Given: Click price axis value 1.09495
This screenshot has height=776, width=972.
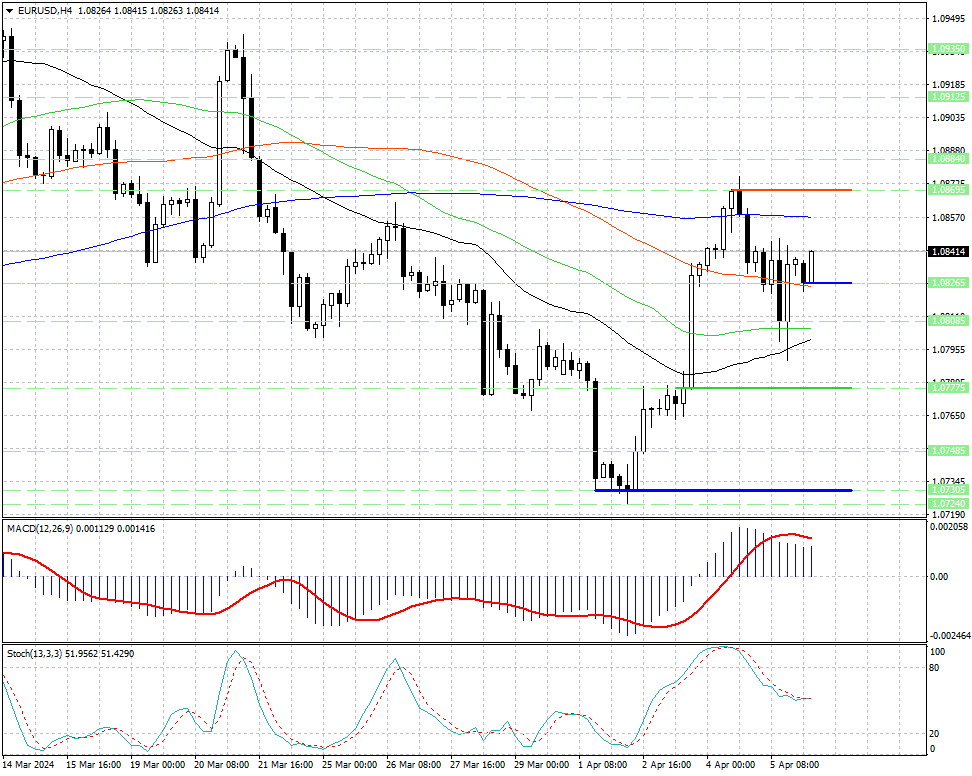Looking at the screenshot, I should [x=948, y=19].
